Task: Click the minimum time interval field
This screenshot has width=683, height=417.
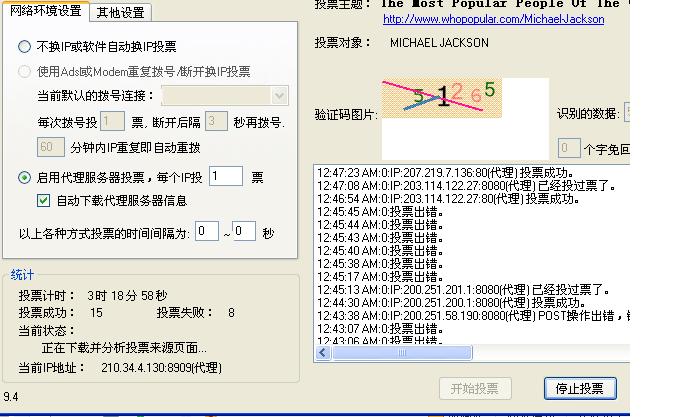Action: pyautogui.click(x=207, y=232)
